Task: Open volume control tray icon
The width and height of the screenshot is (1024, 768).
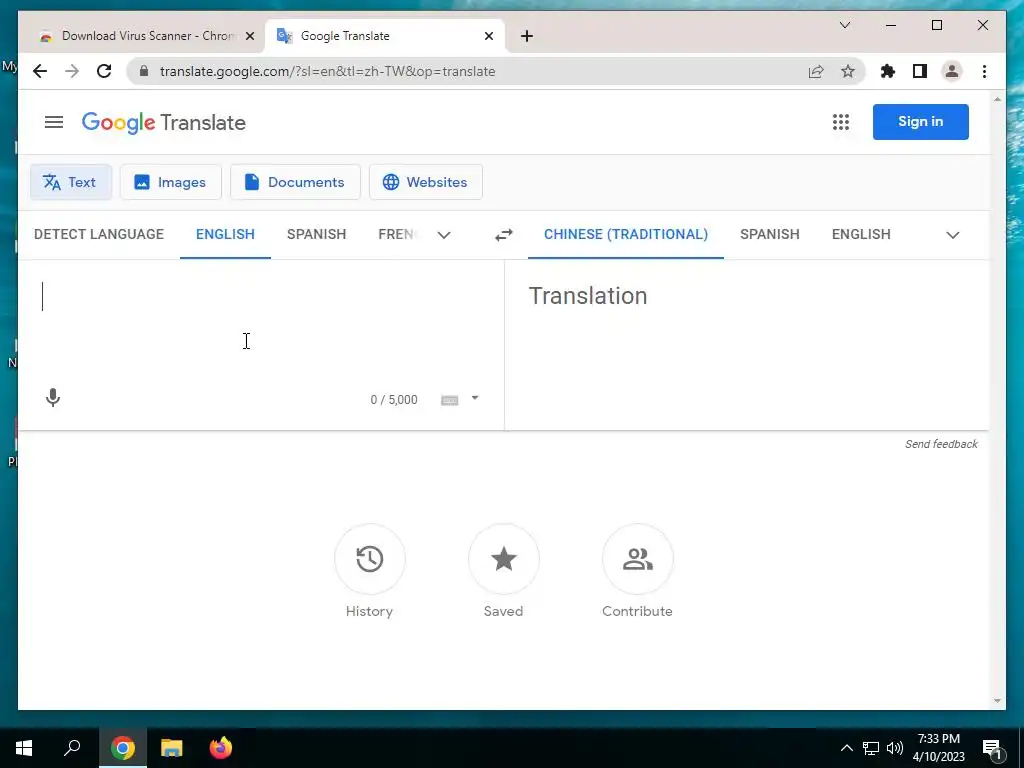Action: click(895, 748)
